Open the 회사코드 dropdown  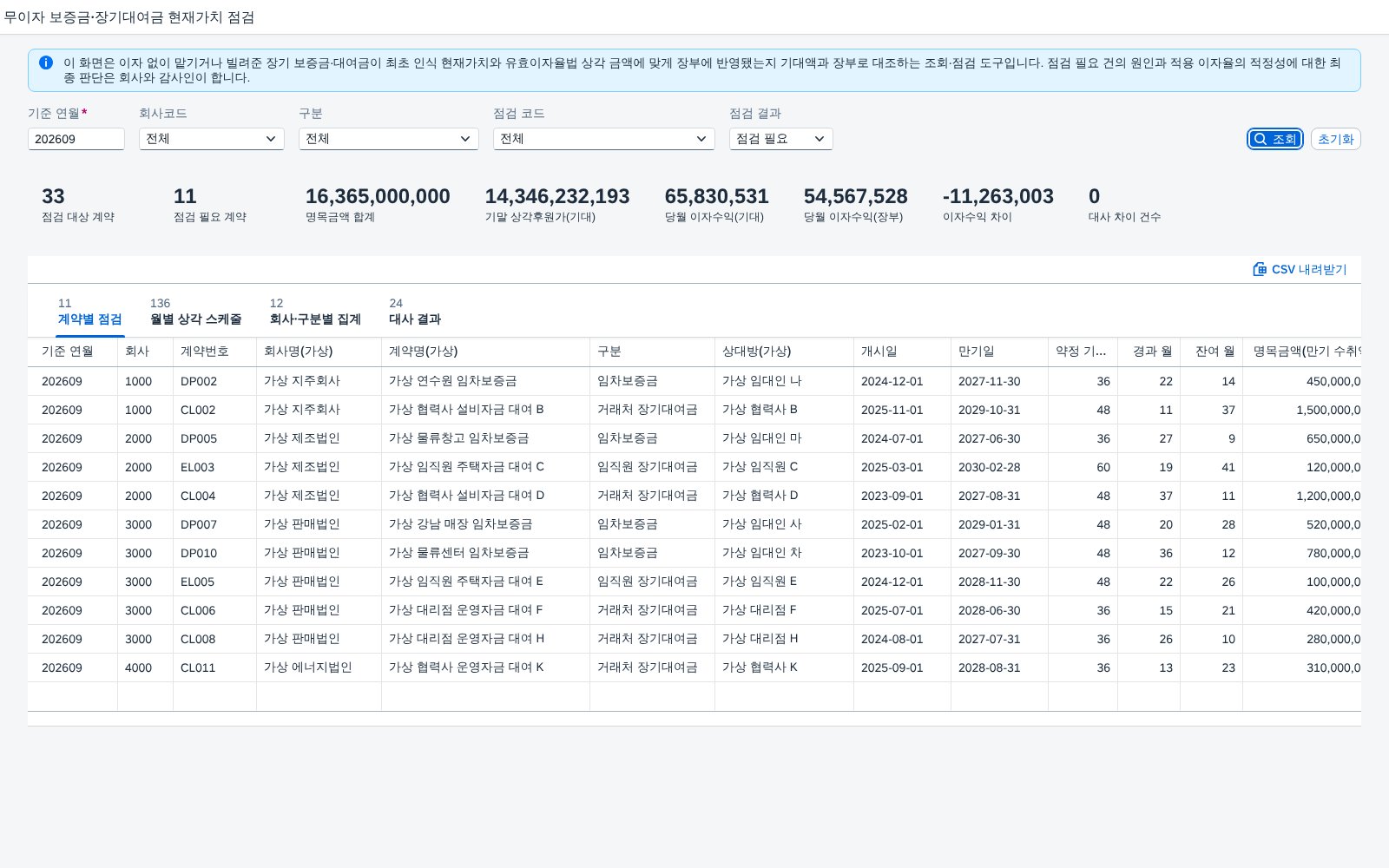point(212,139)
